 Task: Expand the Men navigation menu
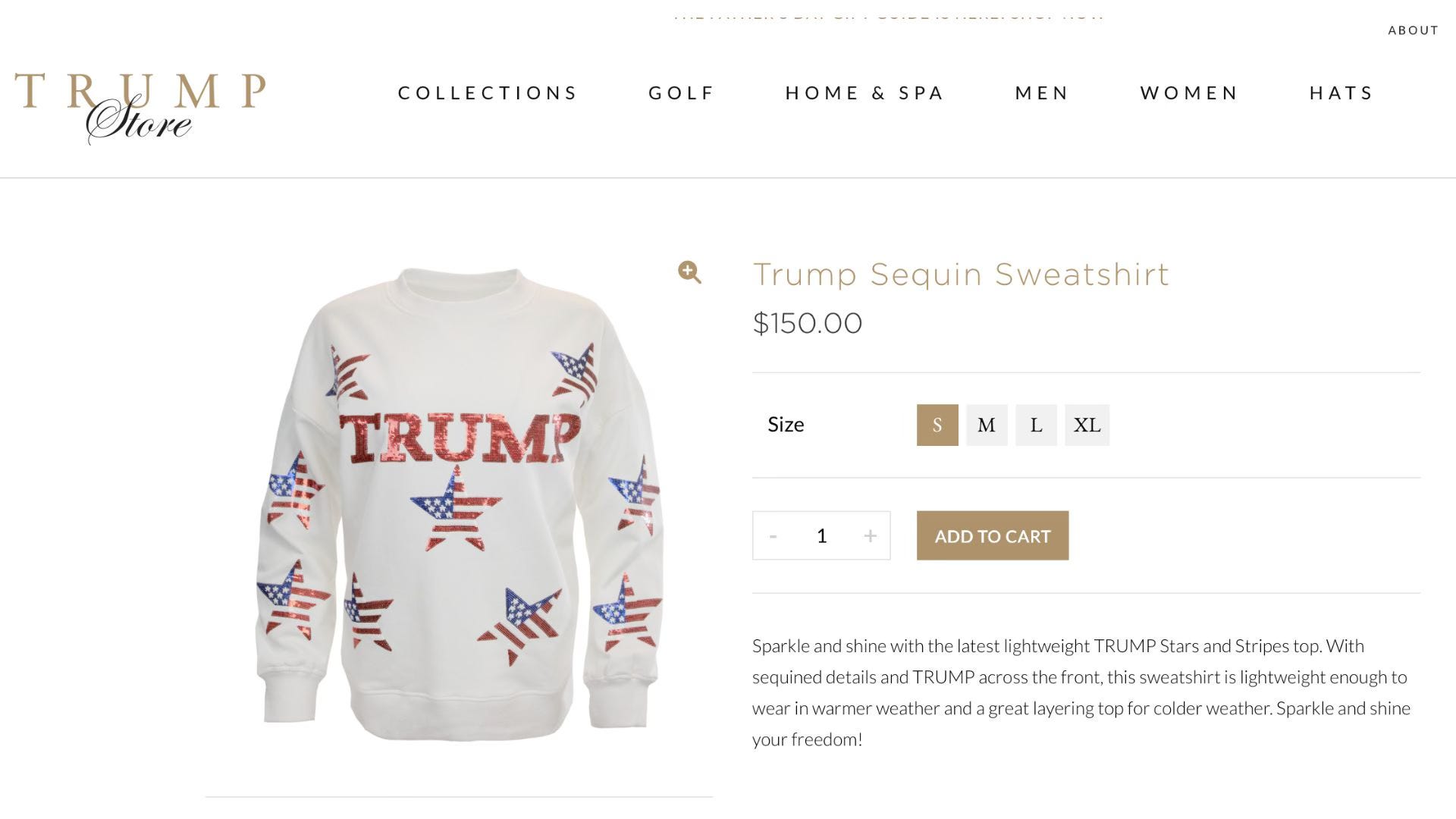1042,93
